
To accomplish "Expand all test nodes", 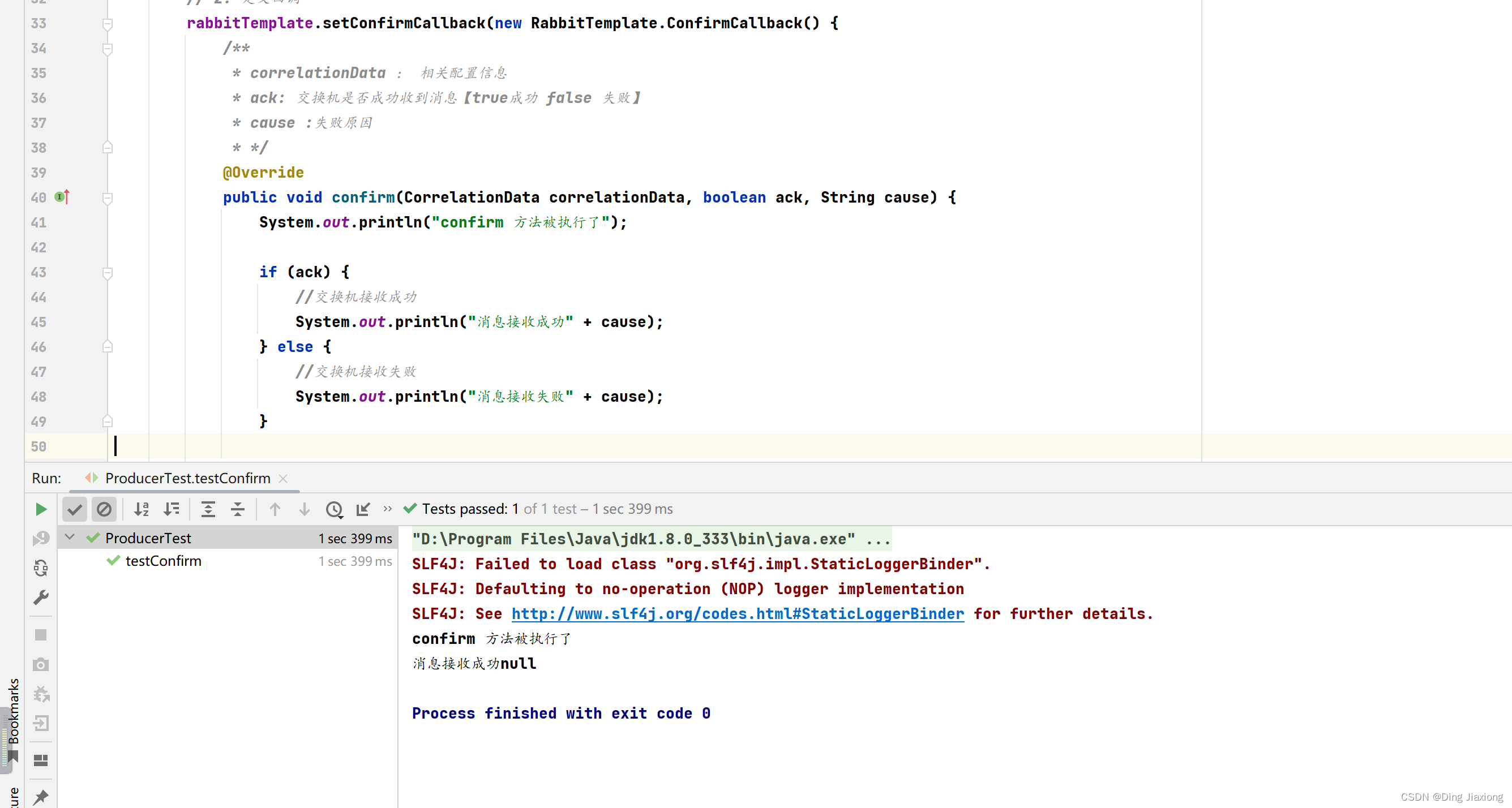I will (208, 509).
